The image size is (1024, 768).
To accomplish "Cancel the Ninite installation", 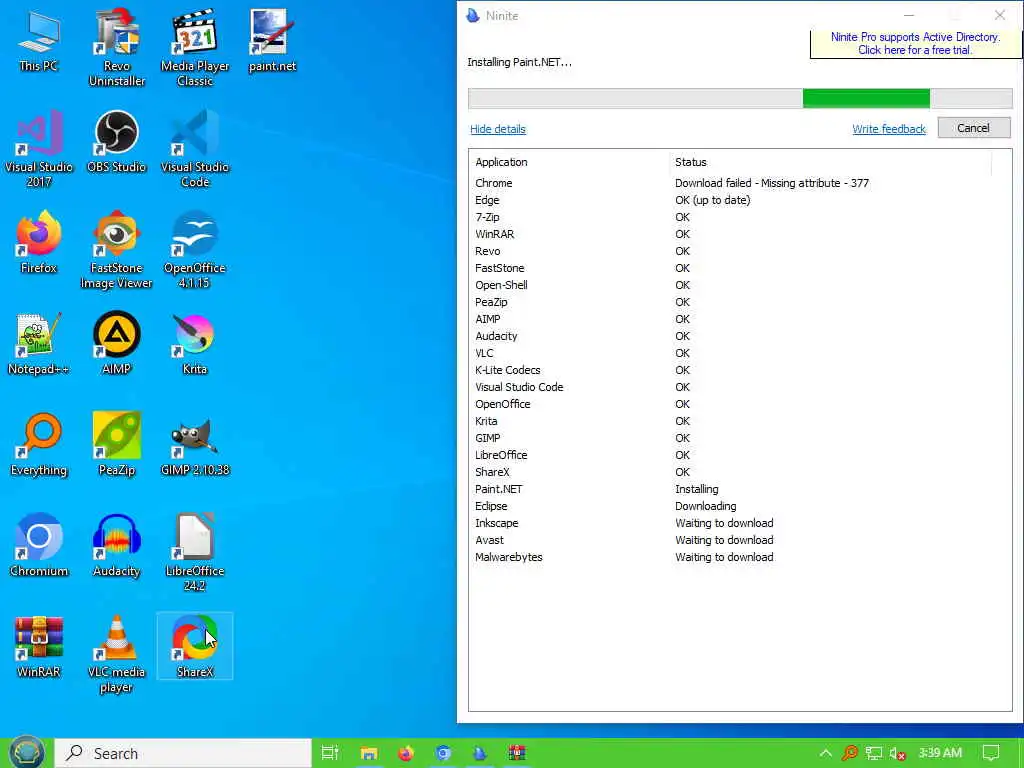I will click(x=974, y=128).
